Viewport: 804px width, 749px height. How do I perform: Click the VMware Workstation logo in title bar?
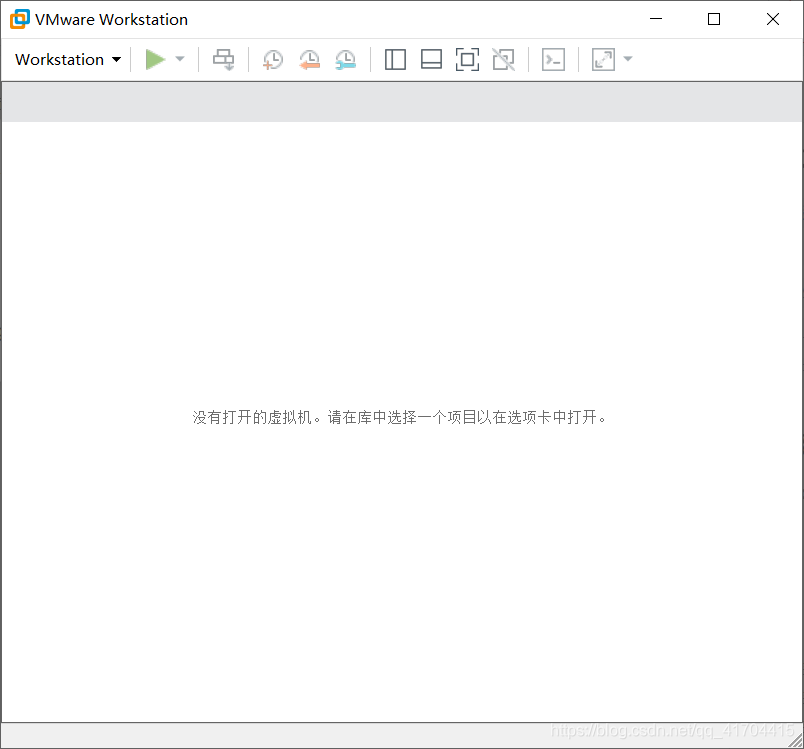pos(20,19)
